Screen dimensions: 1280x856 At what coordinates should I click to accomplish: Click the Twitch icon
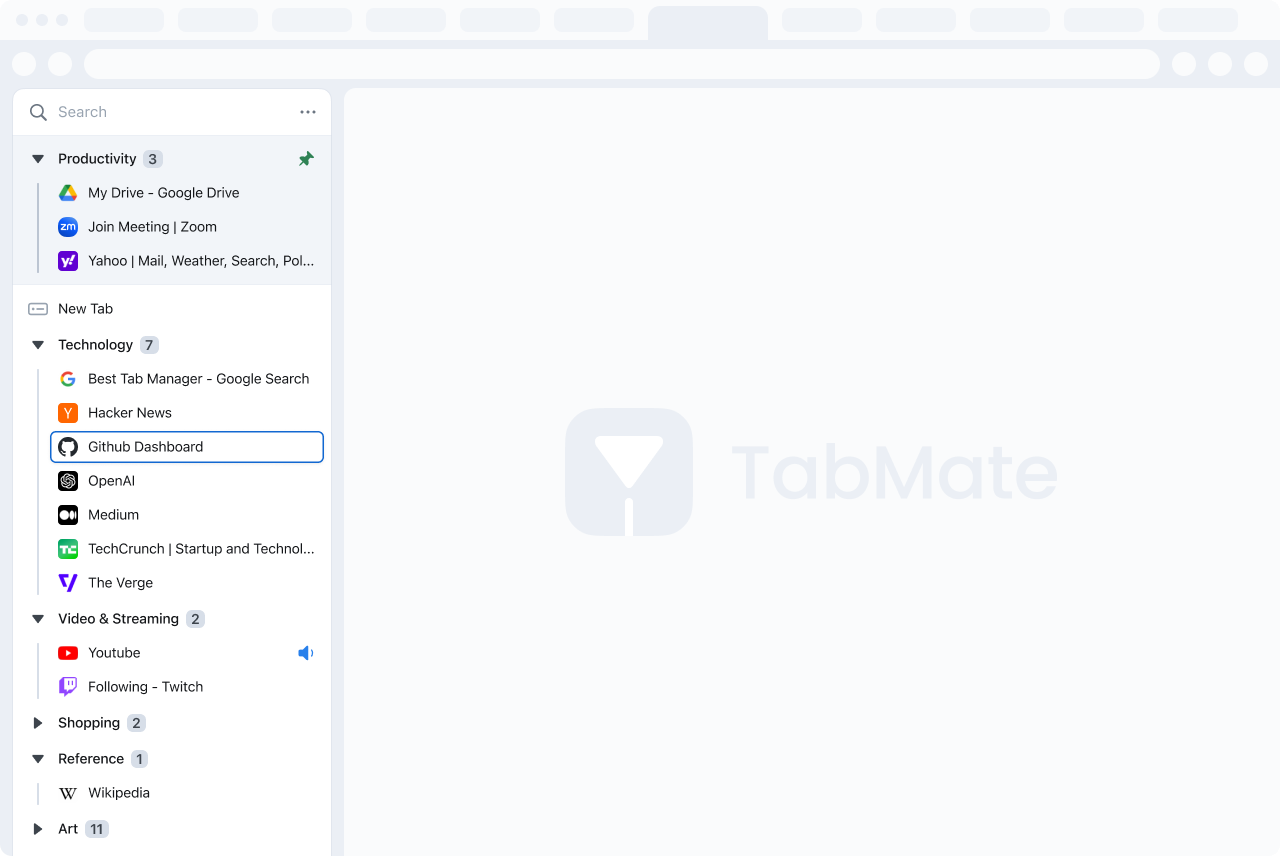point(68,687)
